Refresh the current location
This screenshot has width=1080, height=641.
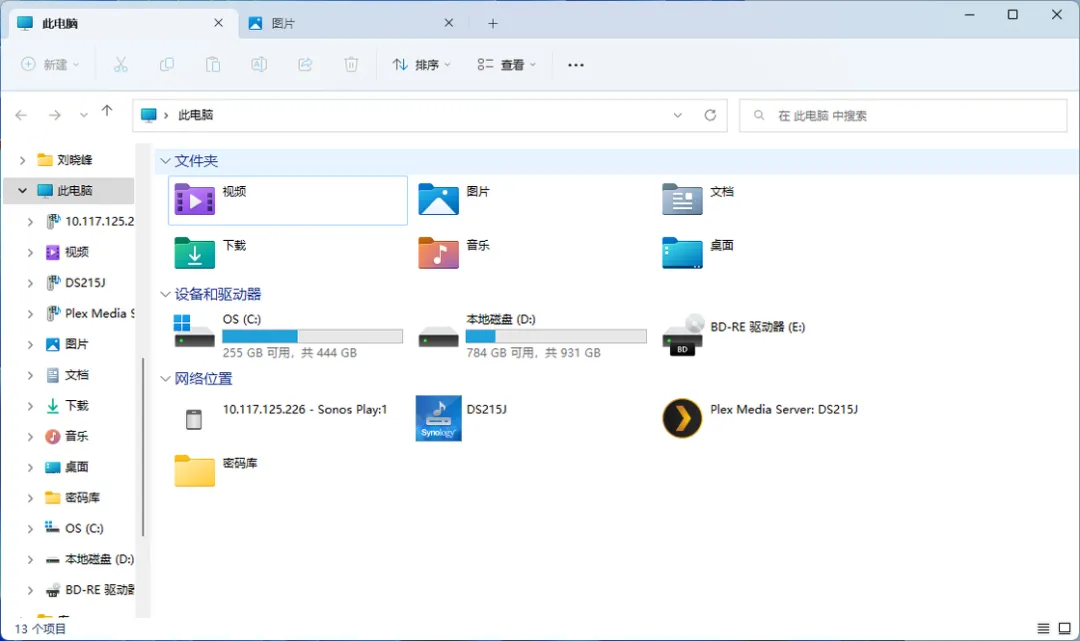pyautogui.click(x=710, y=115)
